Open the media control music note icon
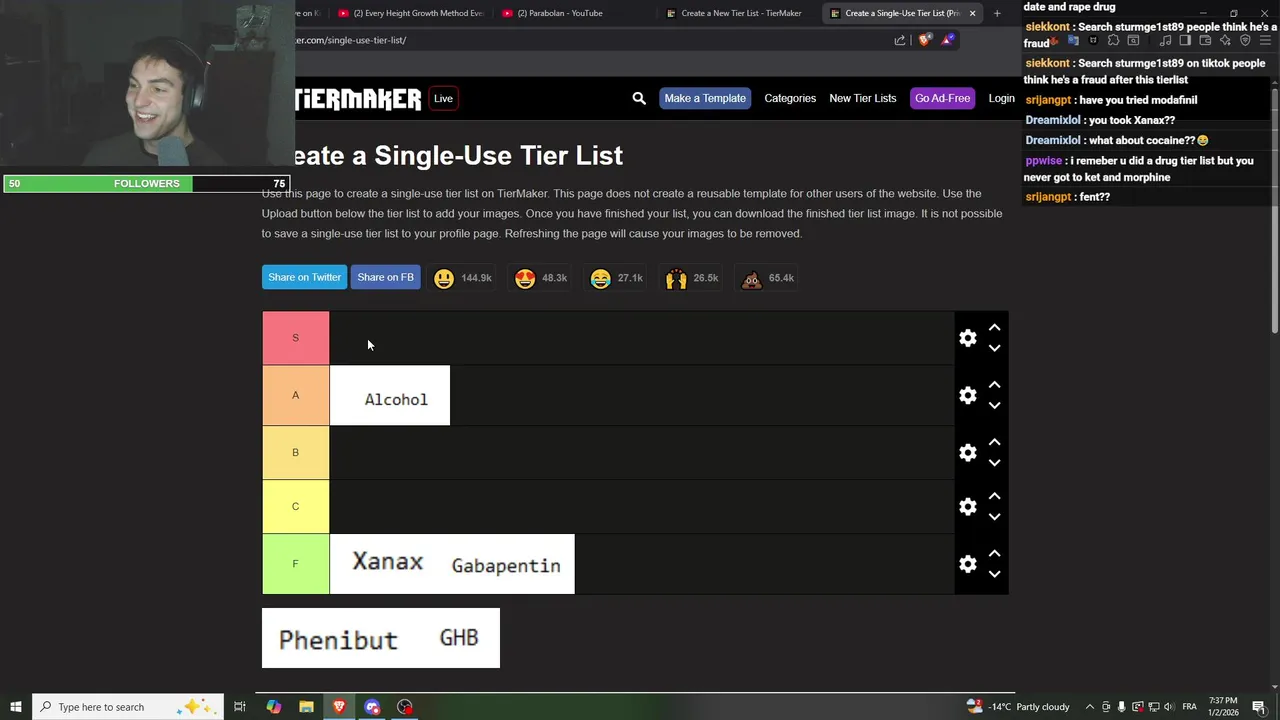Viewport: 1280px width, 720px height. coord(1166,40)
